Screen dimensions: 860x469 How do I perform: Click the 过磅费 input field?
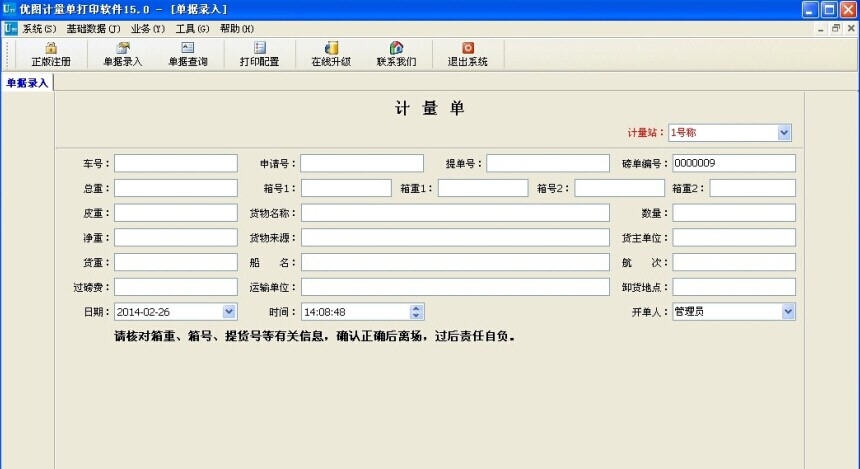click(x=176, y=287)
